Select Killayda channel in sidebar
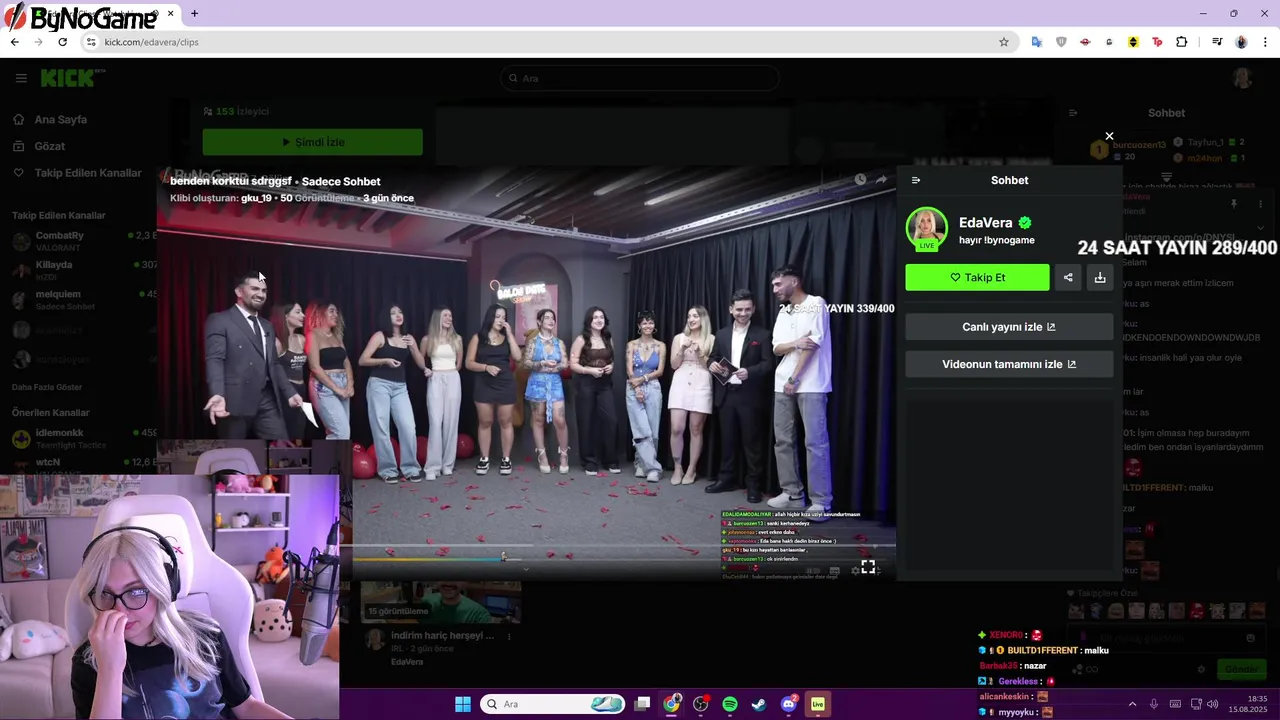Screen dimensions: 1280x720 click(x=84, y=269)
